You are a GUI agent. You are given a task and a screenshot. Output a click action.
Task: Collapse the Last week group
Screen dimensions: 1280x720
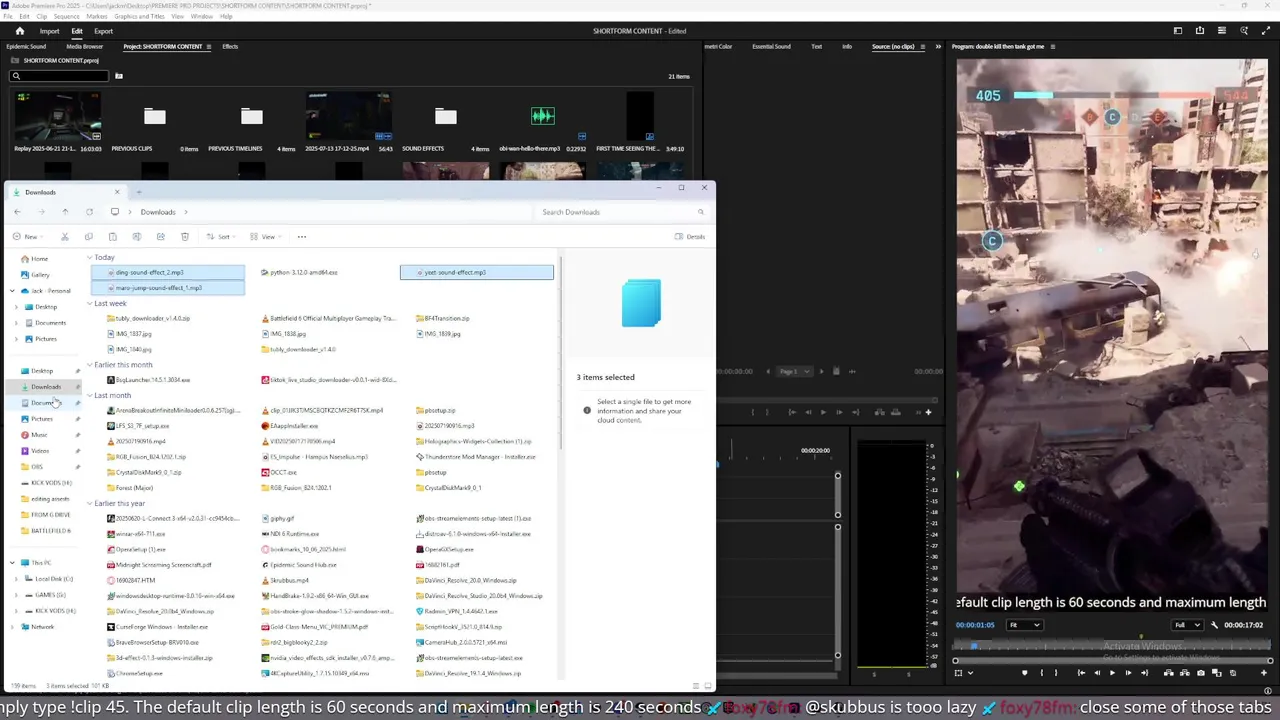click(x=90, y=303)
